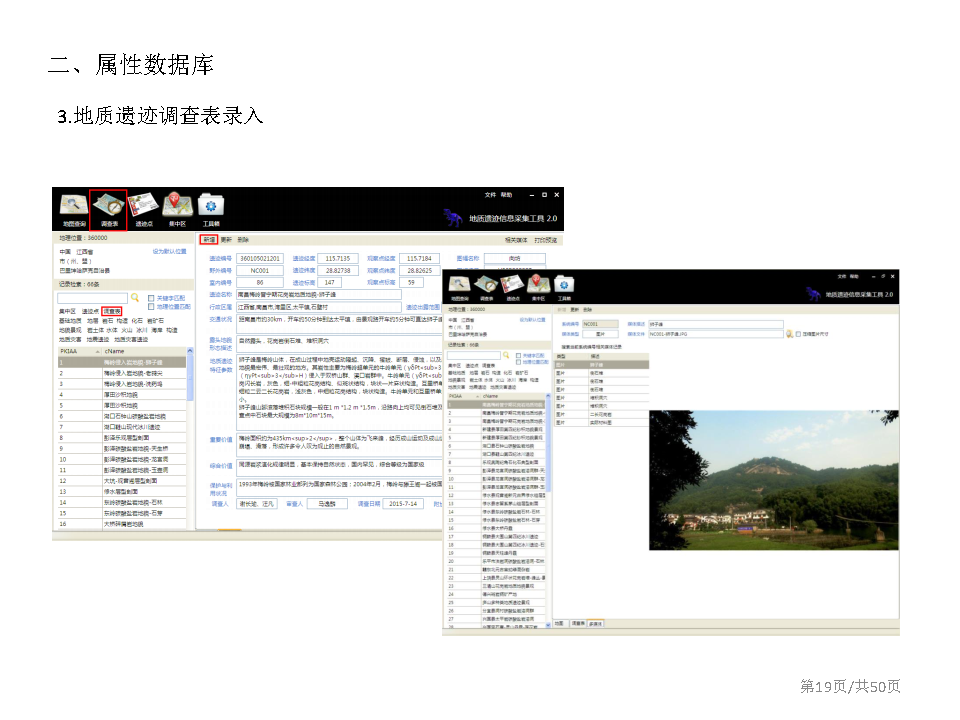This screenshot has width=960, height=720.
Task: Click search text box in left window
Action: click(92, 298)
